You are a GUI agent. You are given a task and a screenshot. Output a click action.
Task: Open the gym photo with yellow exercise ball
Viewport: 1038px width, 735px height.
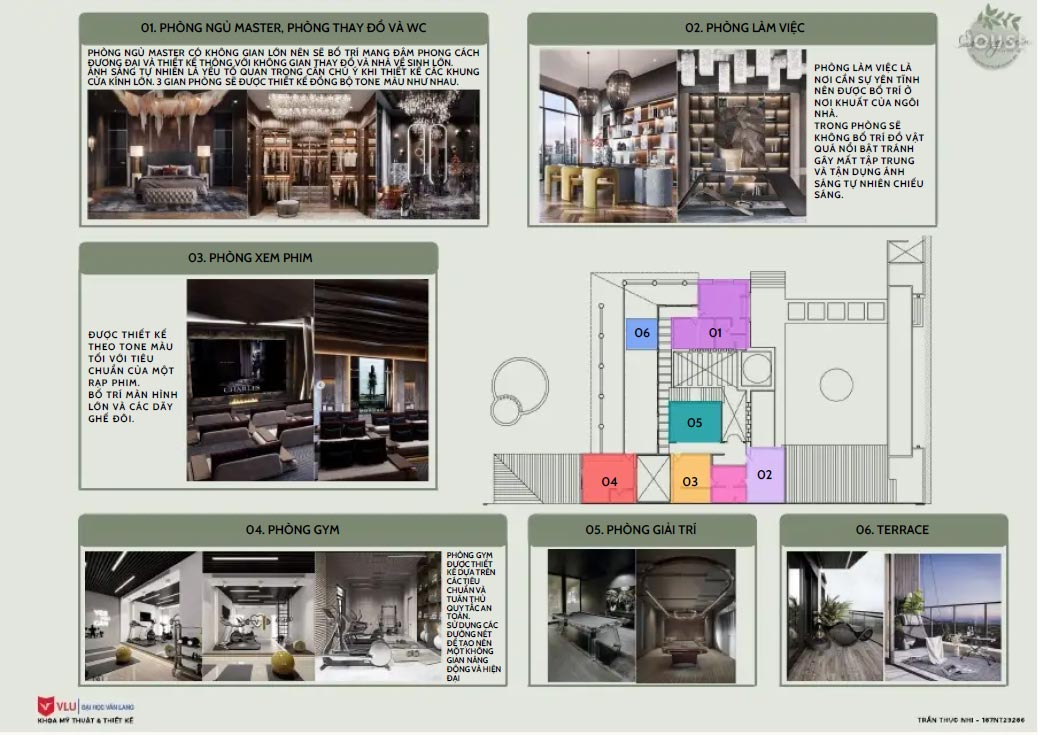coord(259,616)
